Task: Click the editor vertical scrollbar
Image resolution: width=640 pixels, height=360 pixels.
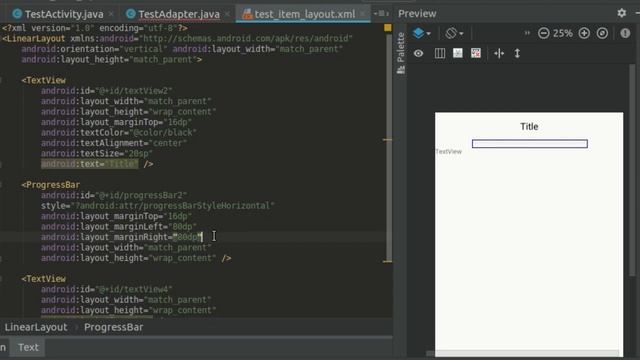Action: pos(389,147)
